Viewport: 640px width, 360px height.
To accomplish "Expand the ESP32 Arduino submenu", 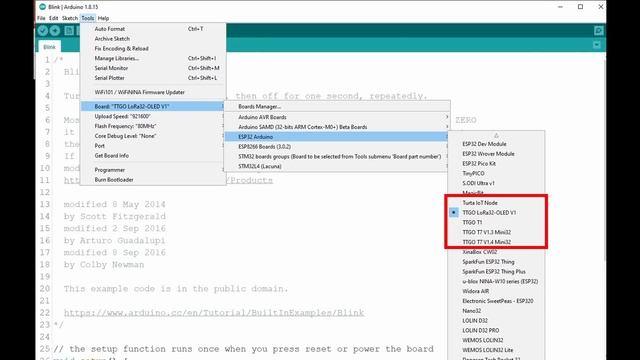I will [x=338, y=137].
